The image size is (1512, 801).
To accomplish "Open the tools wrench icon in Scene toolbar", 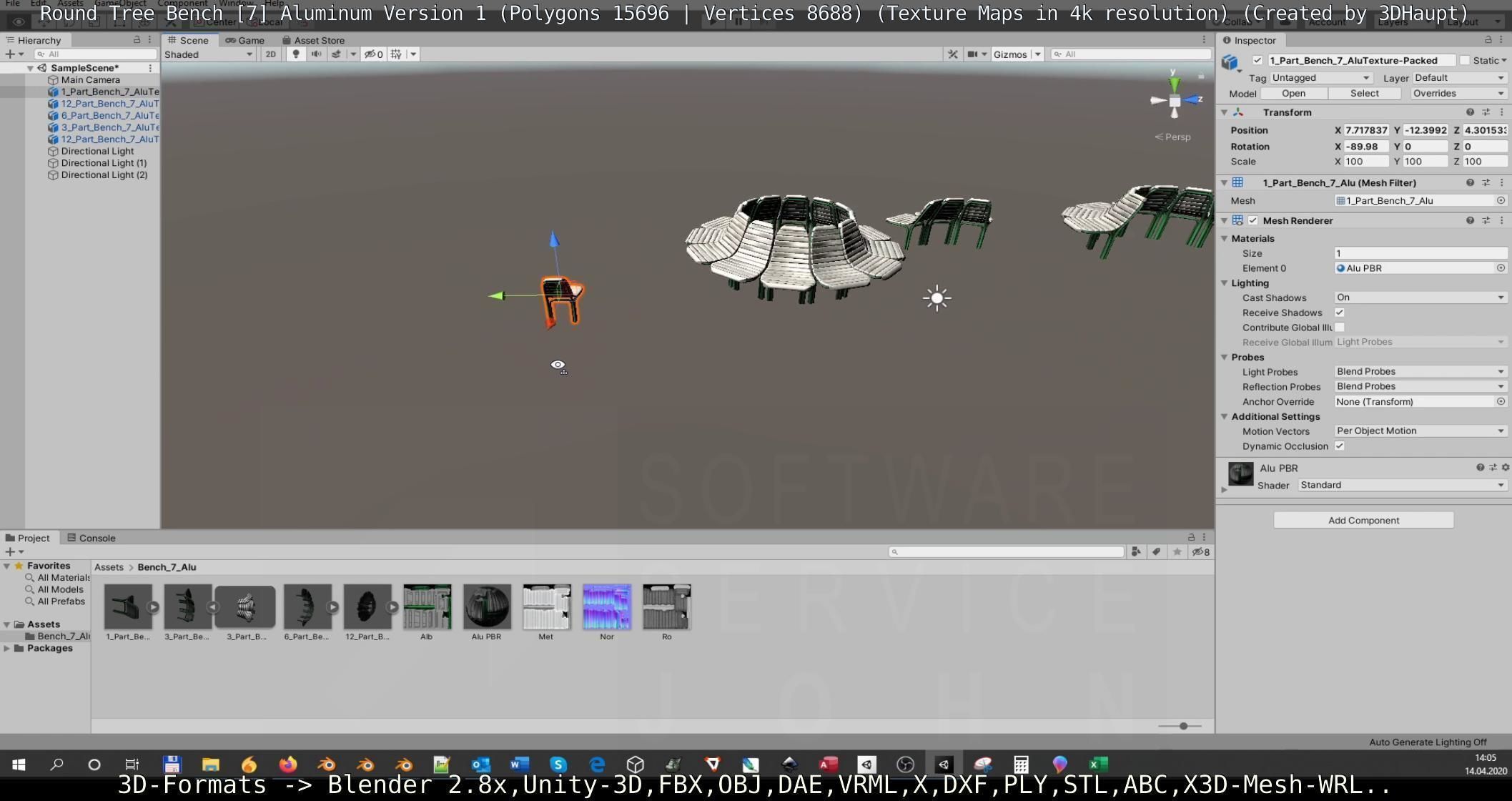I will (x=952, y=54).
